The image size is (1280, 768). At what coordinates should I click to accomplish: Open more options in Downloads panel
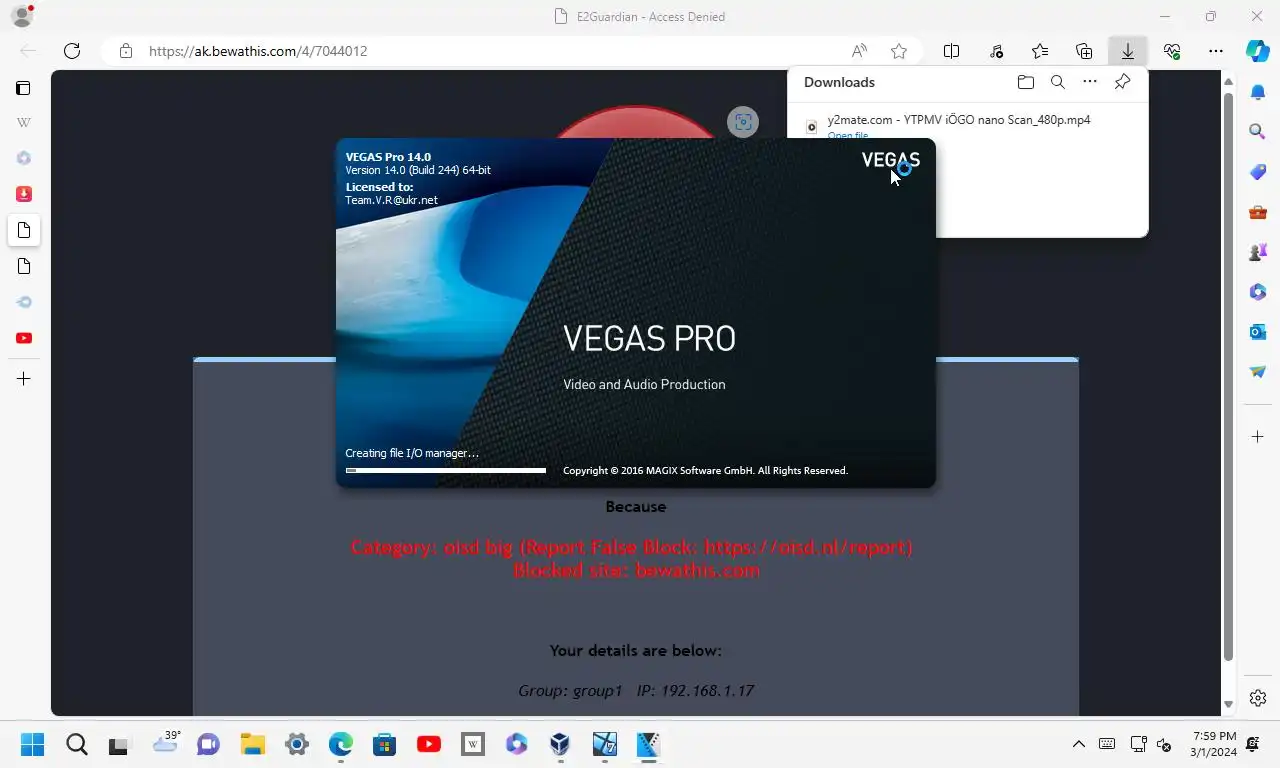tap(1090, 82)
